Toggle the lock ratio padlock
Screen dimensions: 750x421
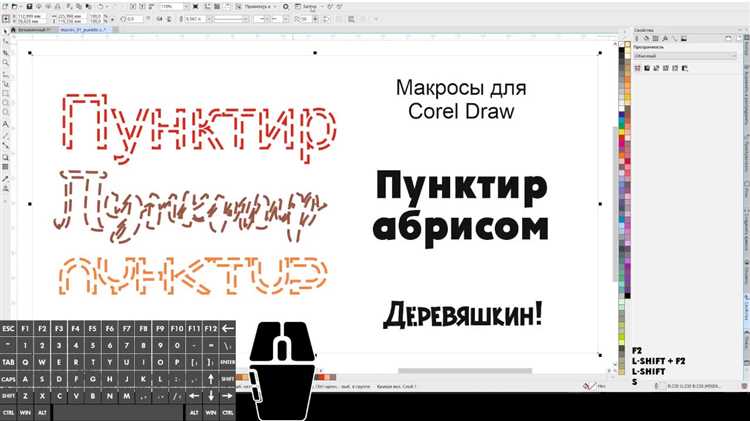pos(112,19)
